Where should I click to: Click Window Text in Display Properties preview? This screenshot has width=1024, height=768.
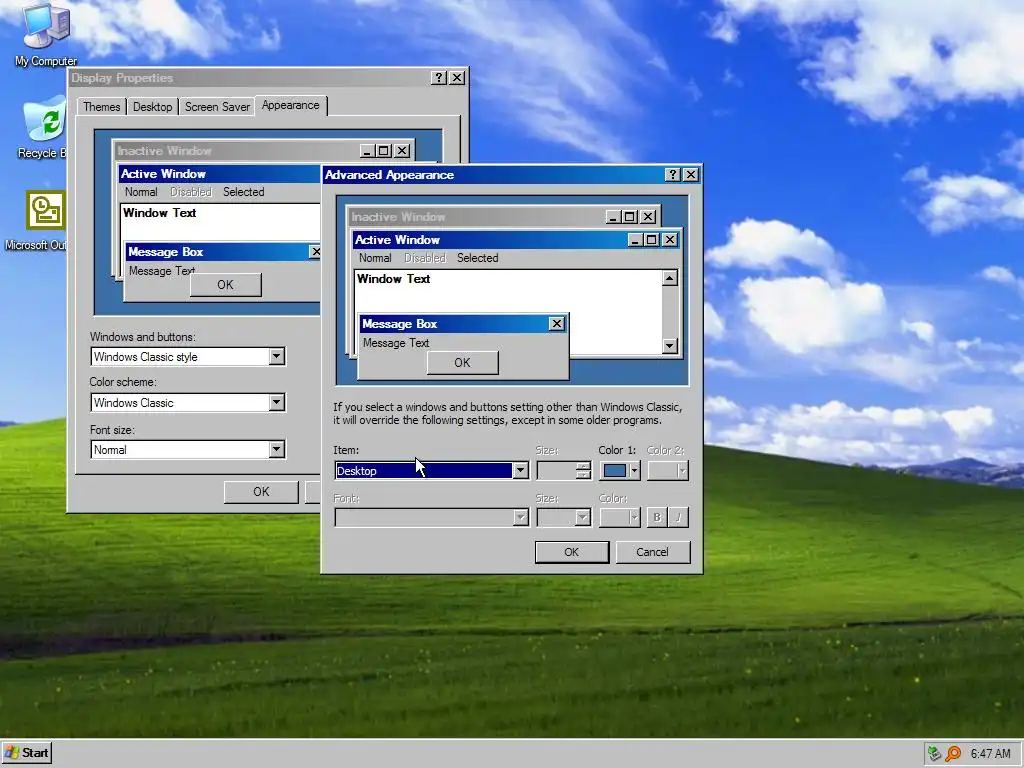[159, 213]
